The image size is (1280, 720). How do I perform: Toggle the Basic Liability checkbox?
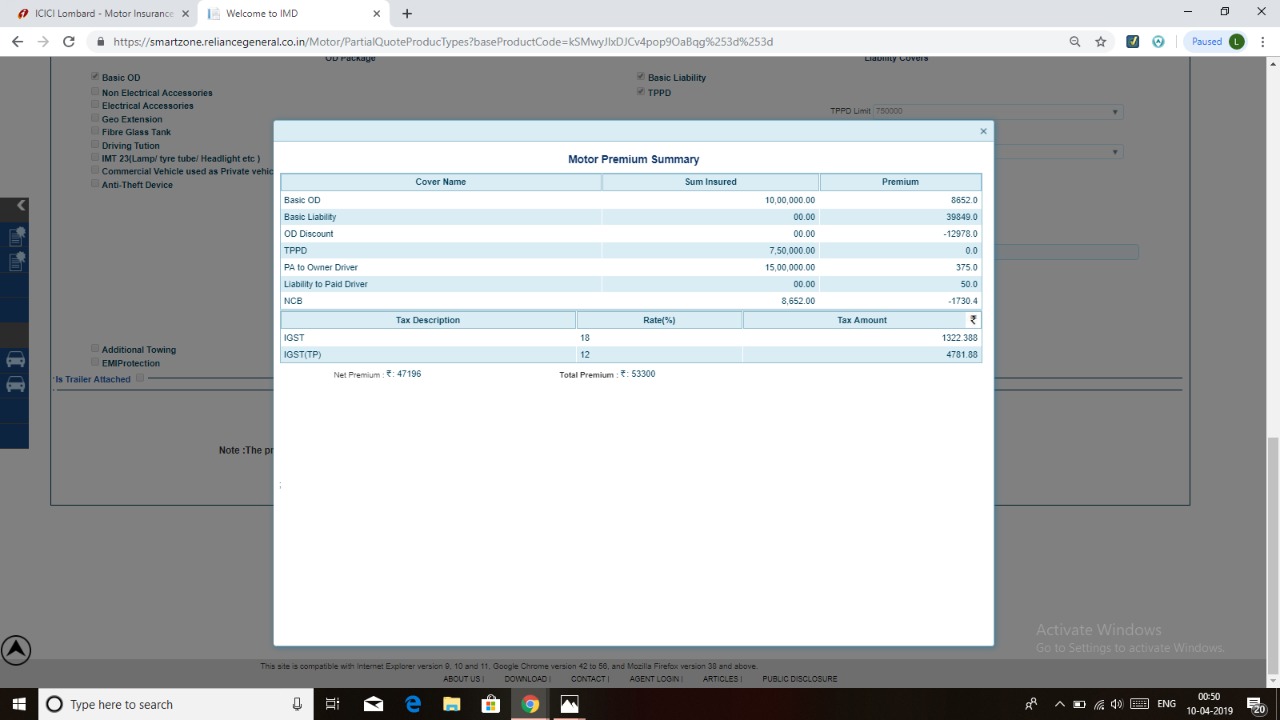[x=641, y=76]
